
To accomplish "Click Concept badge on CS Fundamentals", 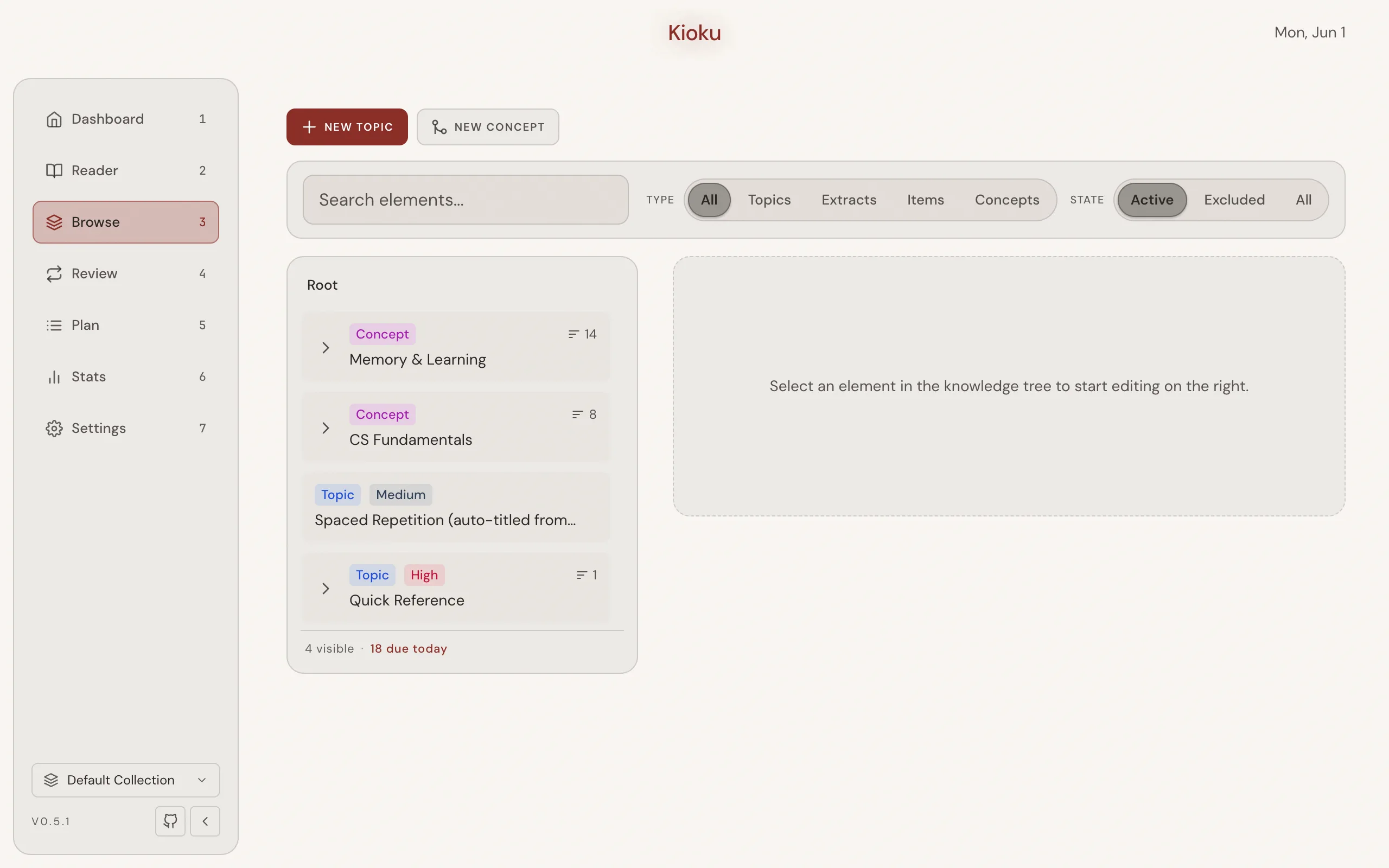I will coord(383,414).
